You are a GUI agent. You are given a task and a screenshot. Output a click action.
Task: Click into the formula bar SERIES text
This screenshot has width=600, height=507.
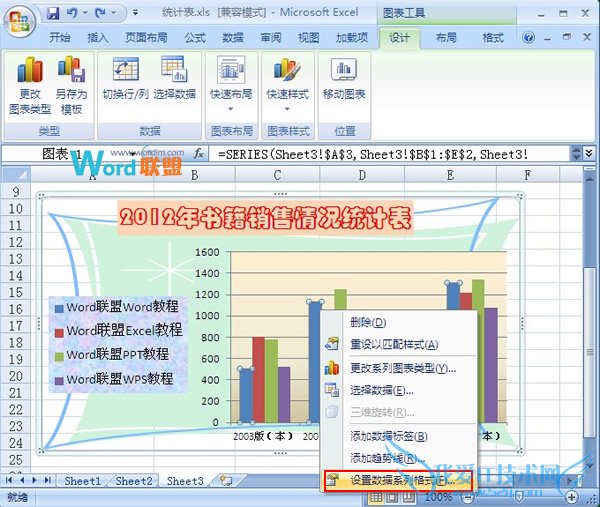pyautogui.click(x=373, y=154)
